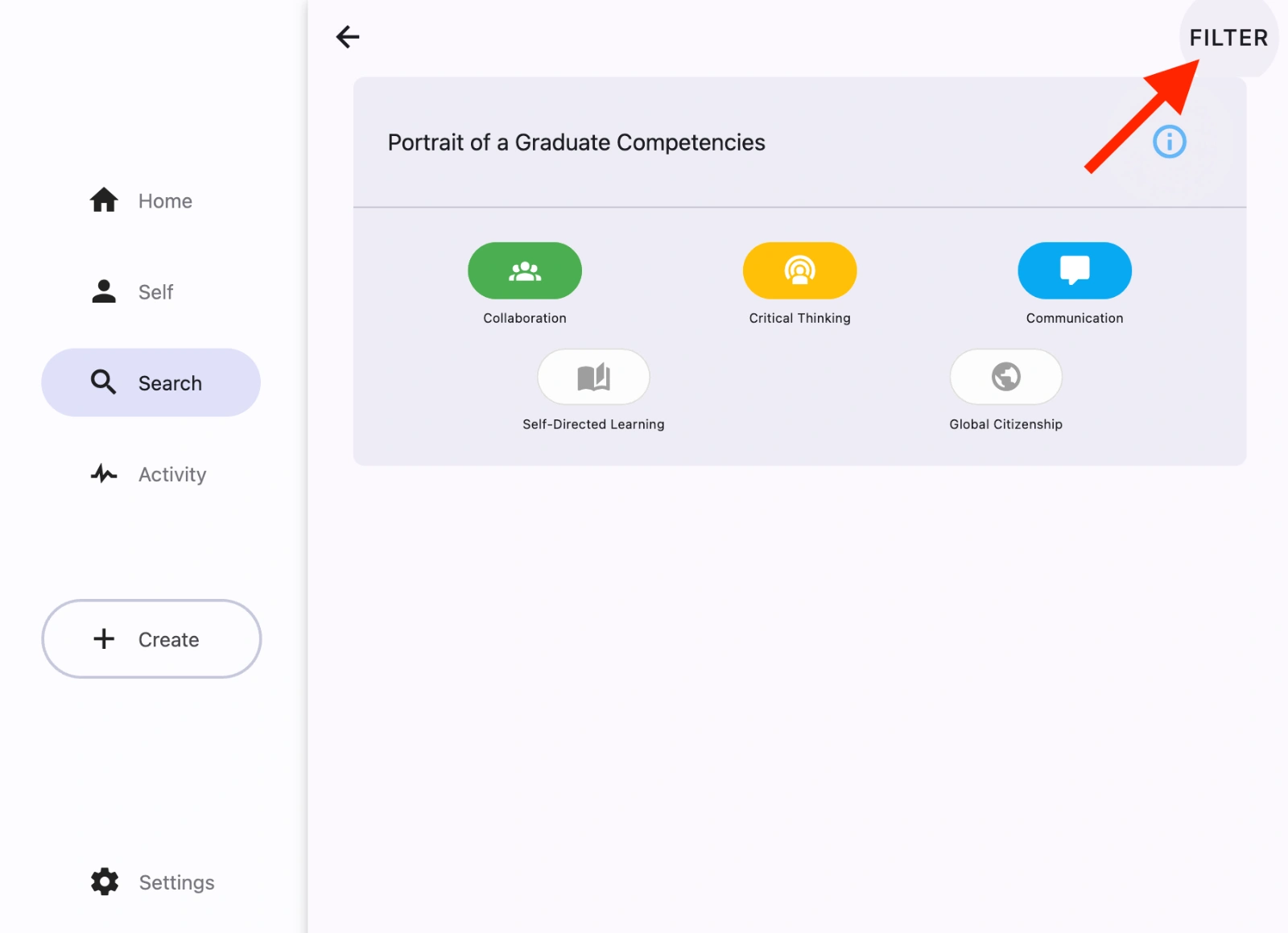Click the Portrait of a Graduate Competencies heading
This screenshot has height=933, width=1288.
pyautogui.click(x=576, y=142)
